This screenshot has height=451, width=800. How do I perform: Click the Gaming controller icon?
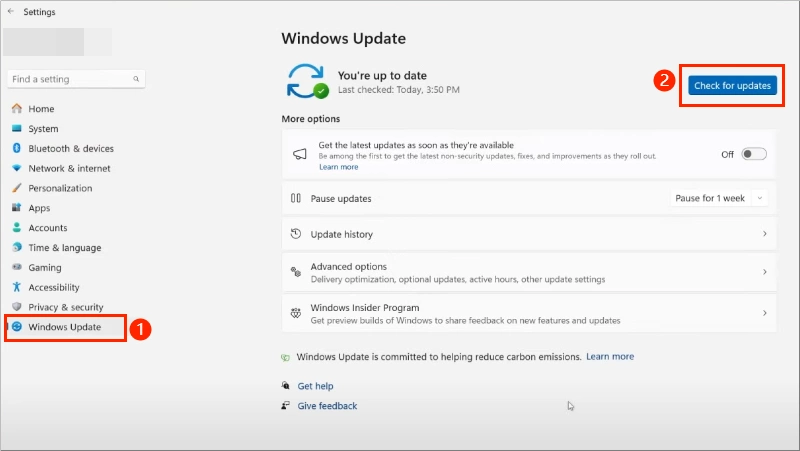(17, 267)
